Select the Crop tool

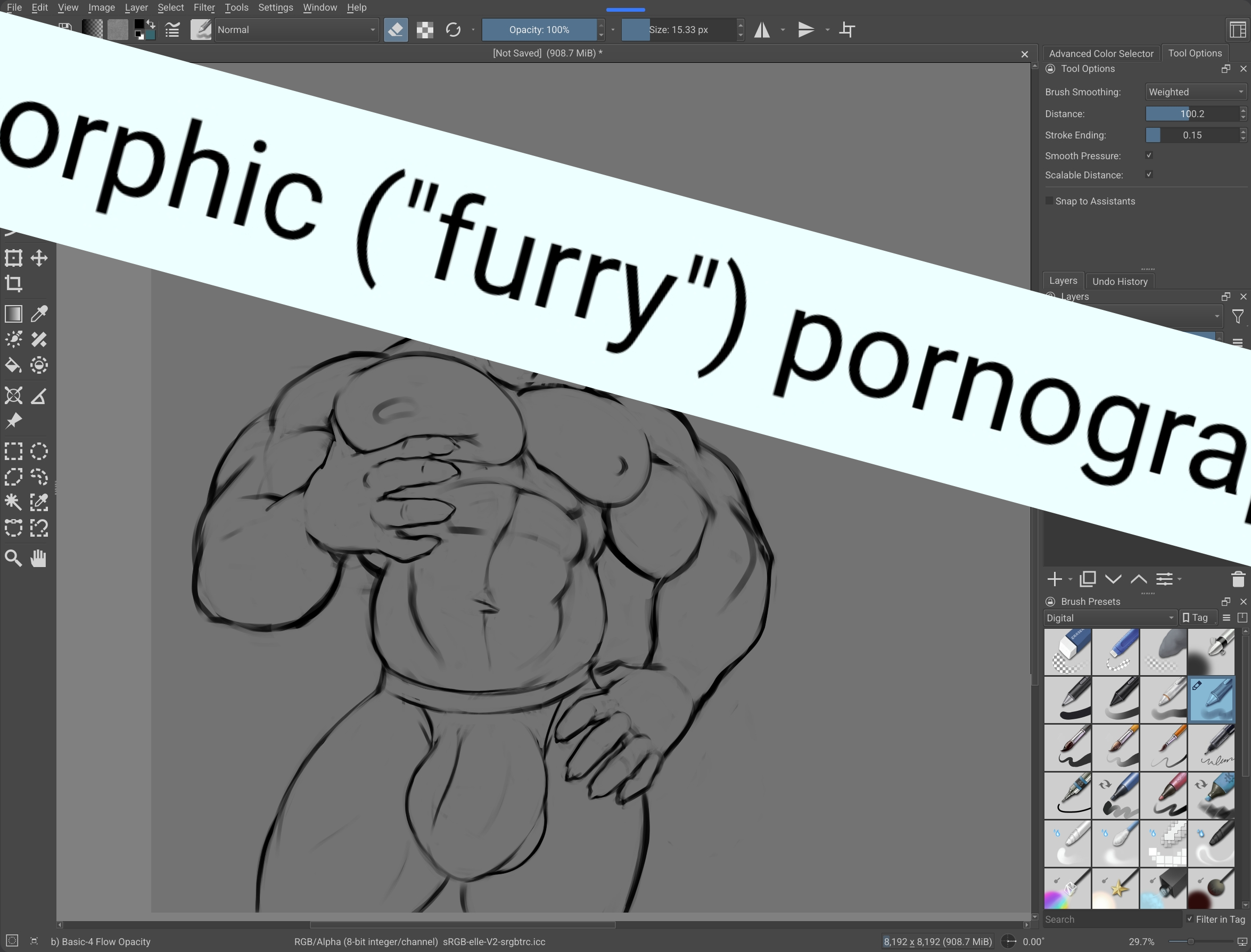(x=14, y=283)
